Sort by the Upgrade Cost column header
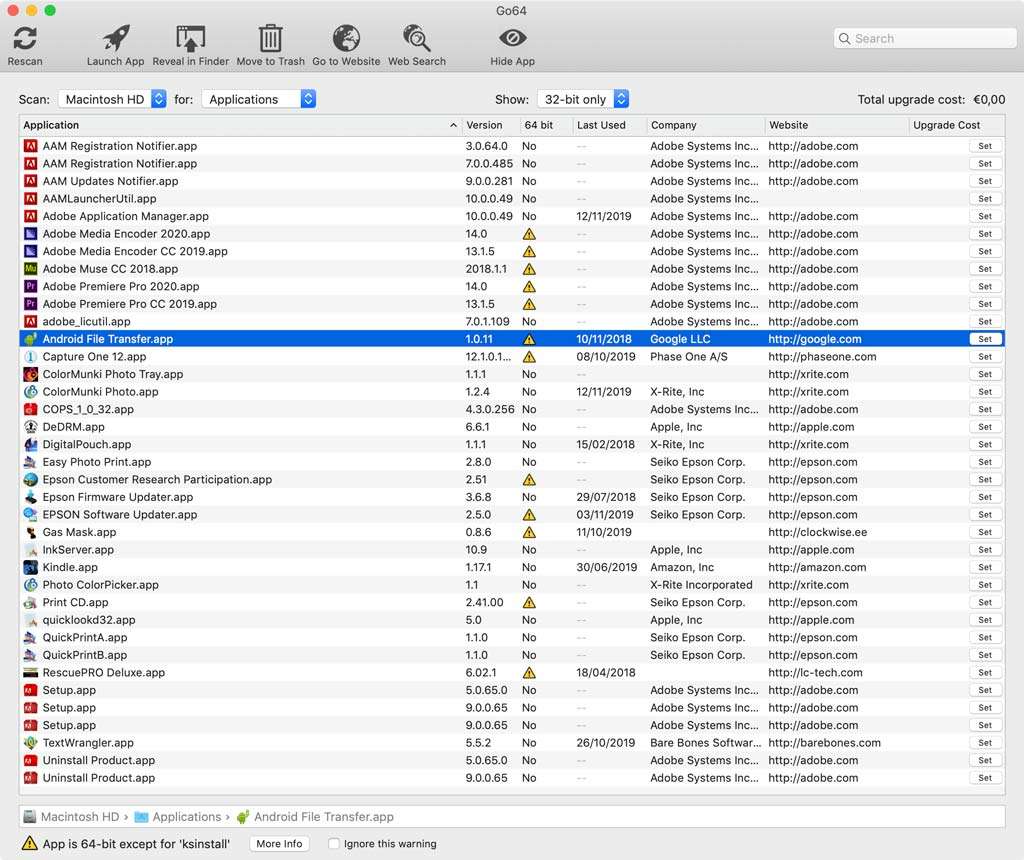 pos(956,125)
